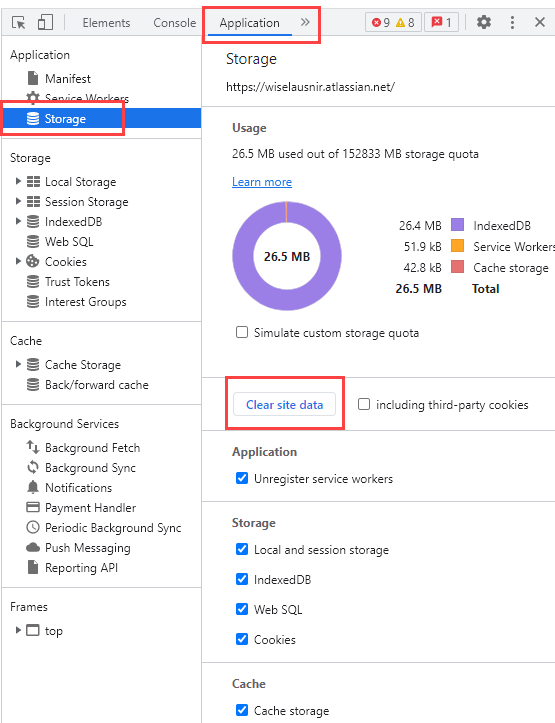555x723 pixels.
Task: Click the Clear site data button
Action: (284, 404)
